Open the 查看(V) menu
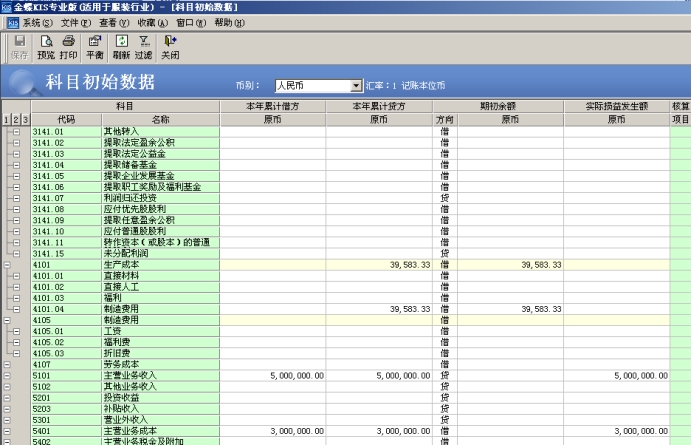 click(114, 23)
